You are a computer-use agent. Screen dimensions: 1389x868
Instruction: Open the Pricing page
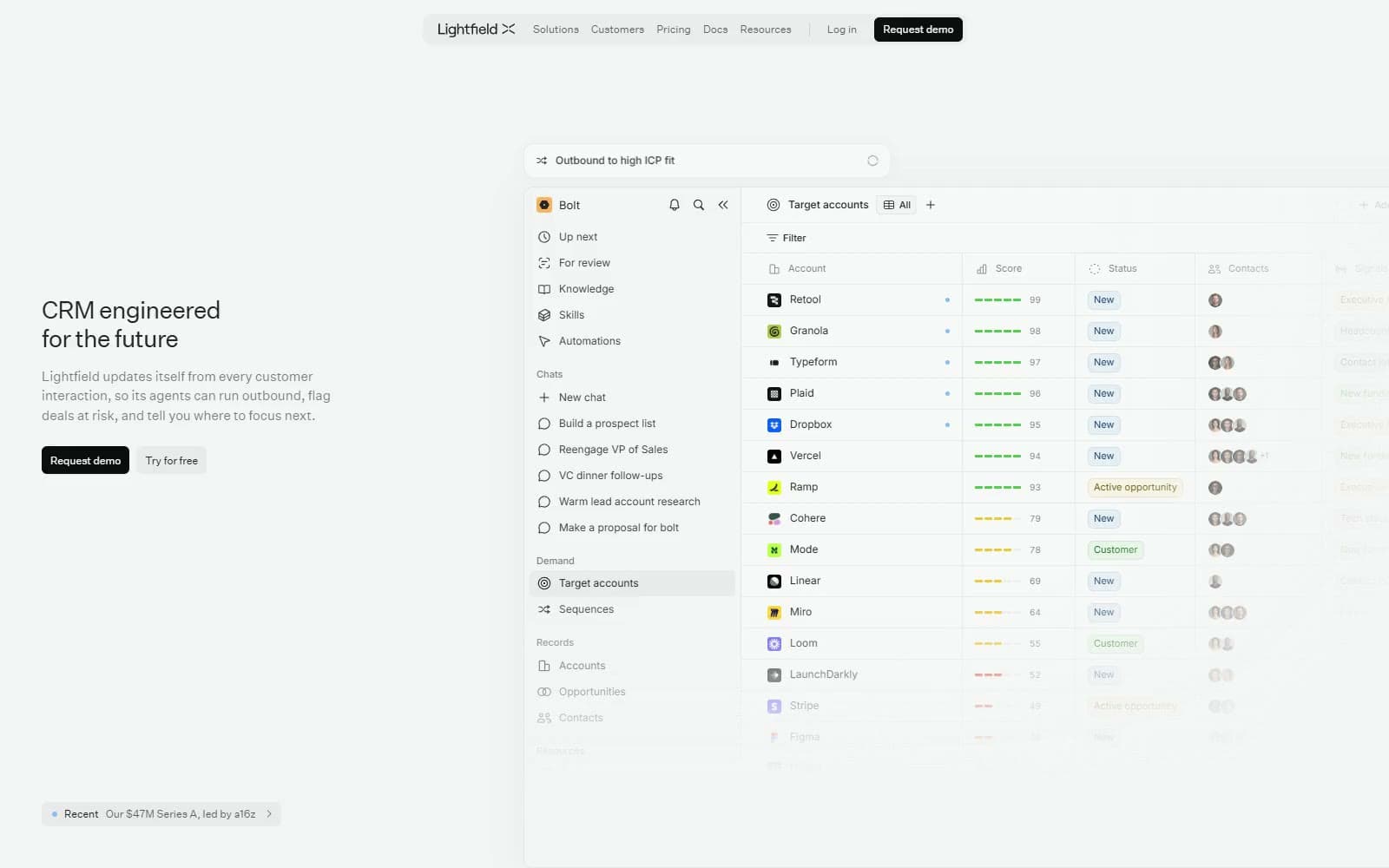(x=674, y=30)
